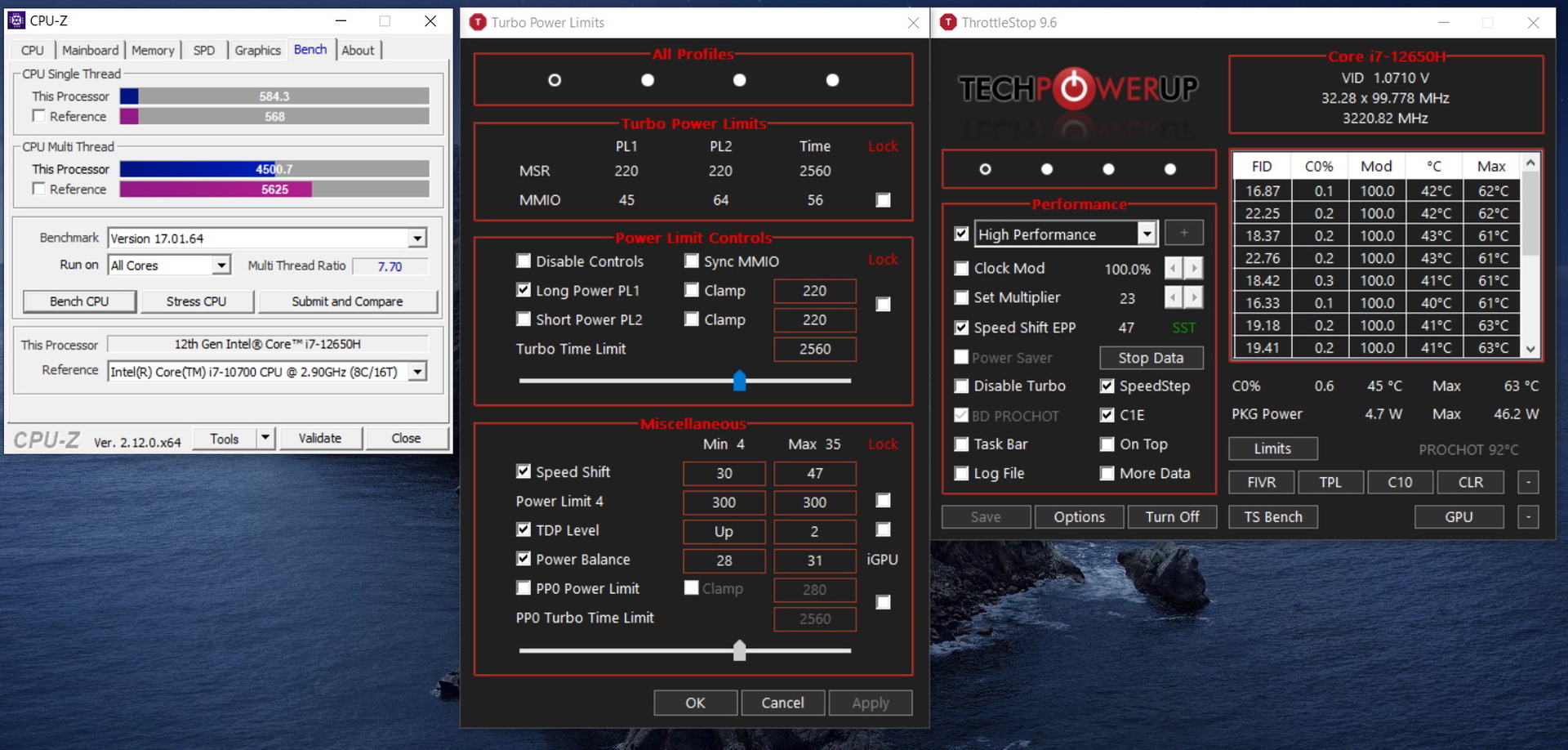Screen dimensions: 1568x750
Task: Switch to the Mainboard tab
Action: coord(91,50)
